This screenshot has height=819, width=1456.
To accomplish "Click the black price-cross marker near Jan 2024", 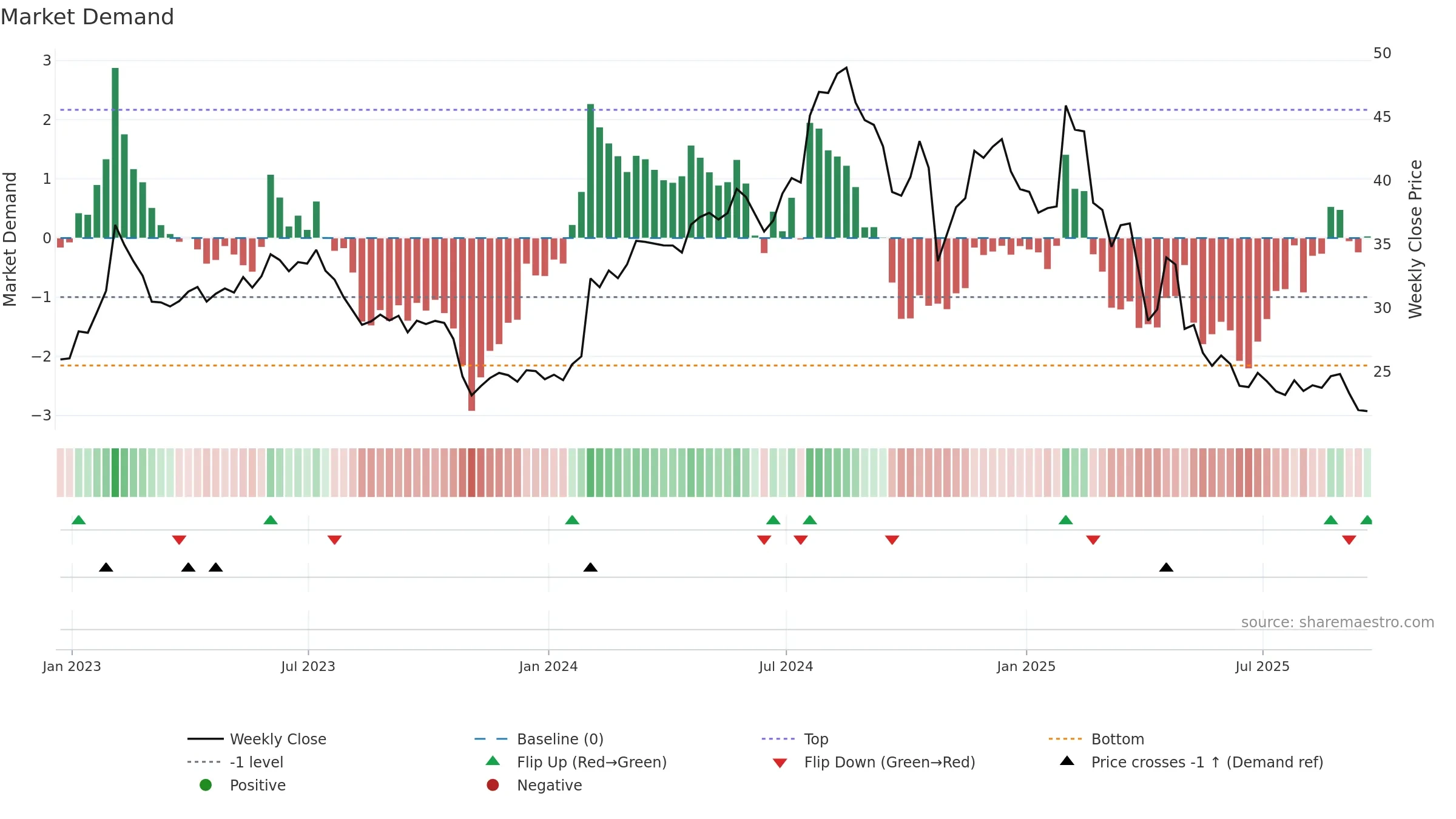I will 590,567.
